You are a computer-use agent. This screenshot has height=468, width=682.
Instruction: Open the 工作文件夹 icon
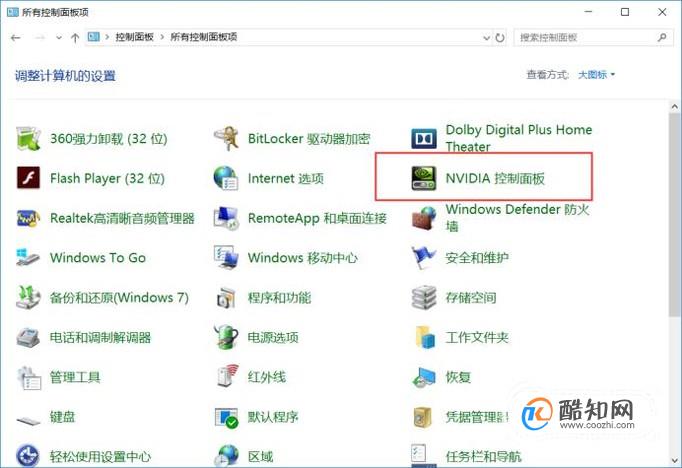tap(425, 337)
